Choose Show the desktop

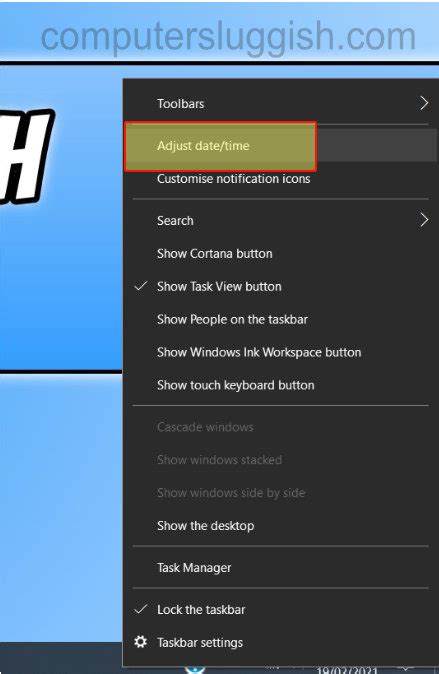[x=206, y=526]
